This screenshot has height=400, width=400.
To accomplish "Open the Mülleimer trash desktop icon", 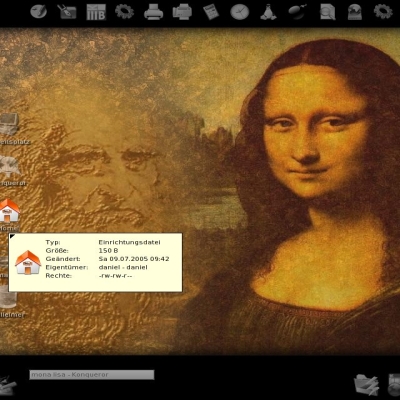I will (8, 297).
